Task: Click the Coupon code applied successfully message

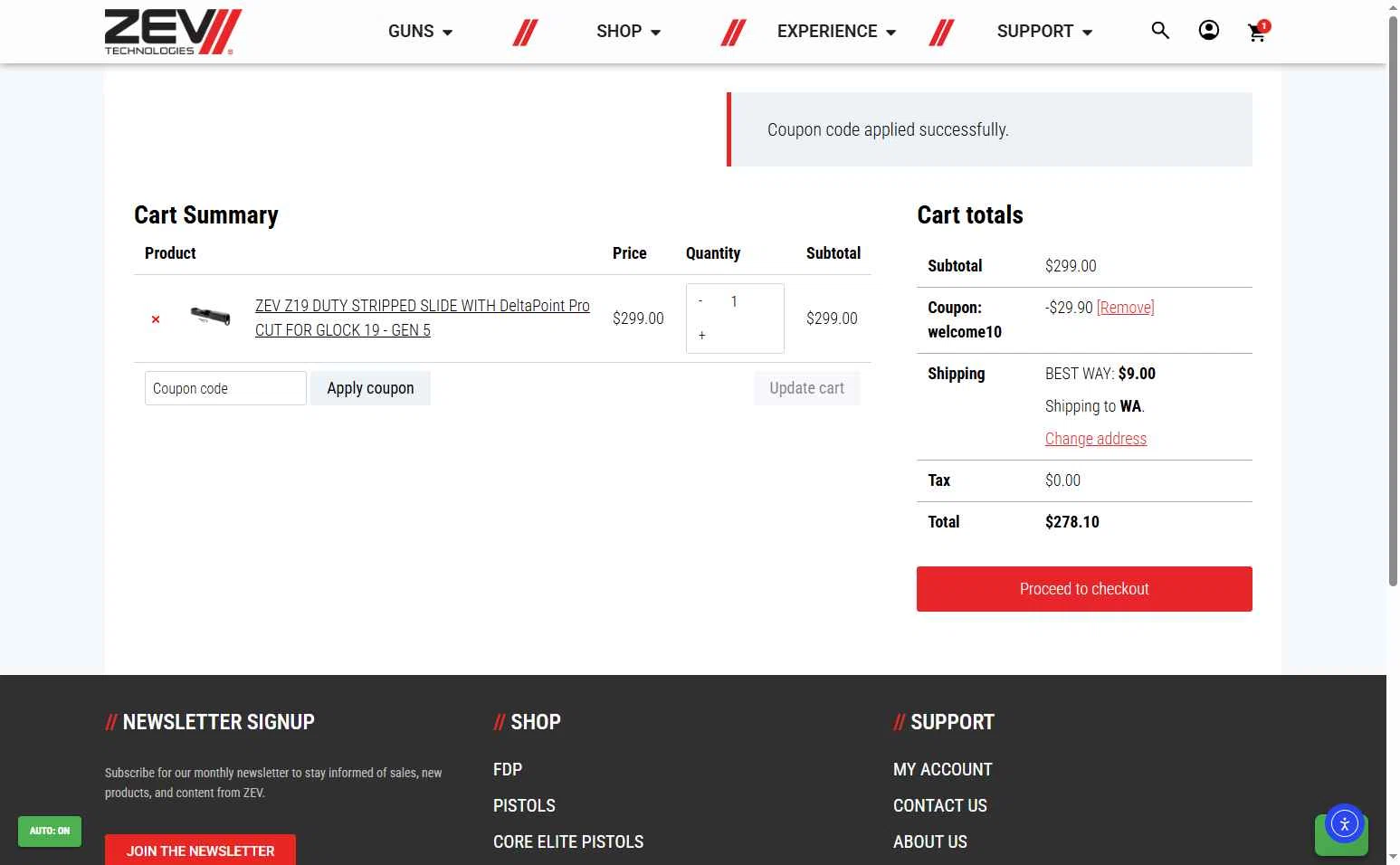Action: point(888,129)
